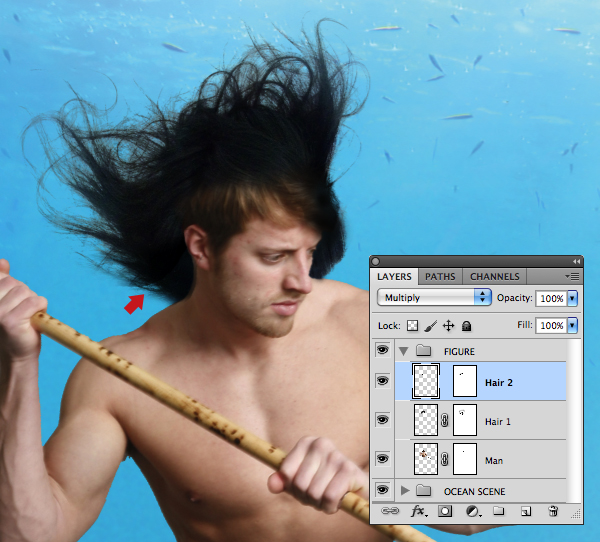Viewport: 600px width, 542px height.
Task: Collapse the panel with double arrows
Action: coord(576,261)
